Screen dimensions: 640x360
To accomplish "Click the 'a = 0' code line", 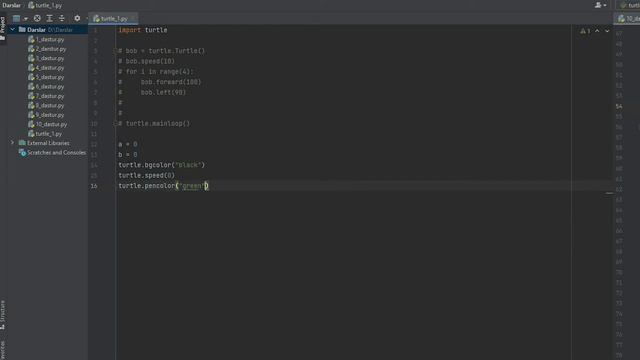I will click(128, 144).
